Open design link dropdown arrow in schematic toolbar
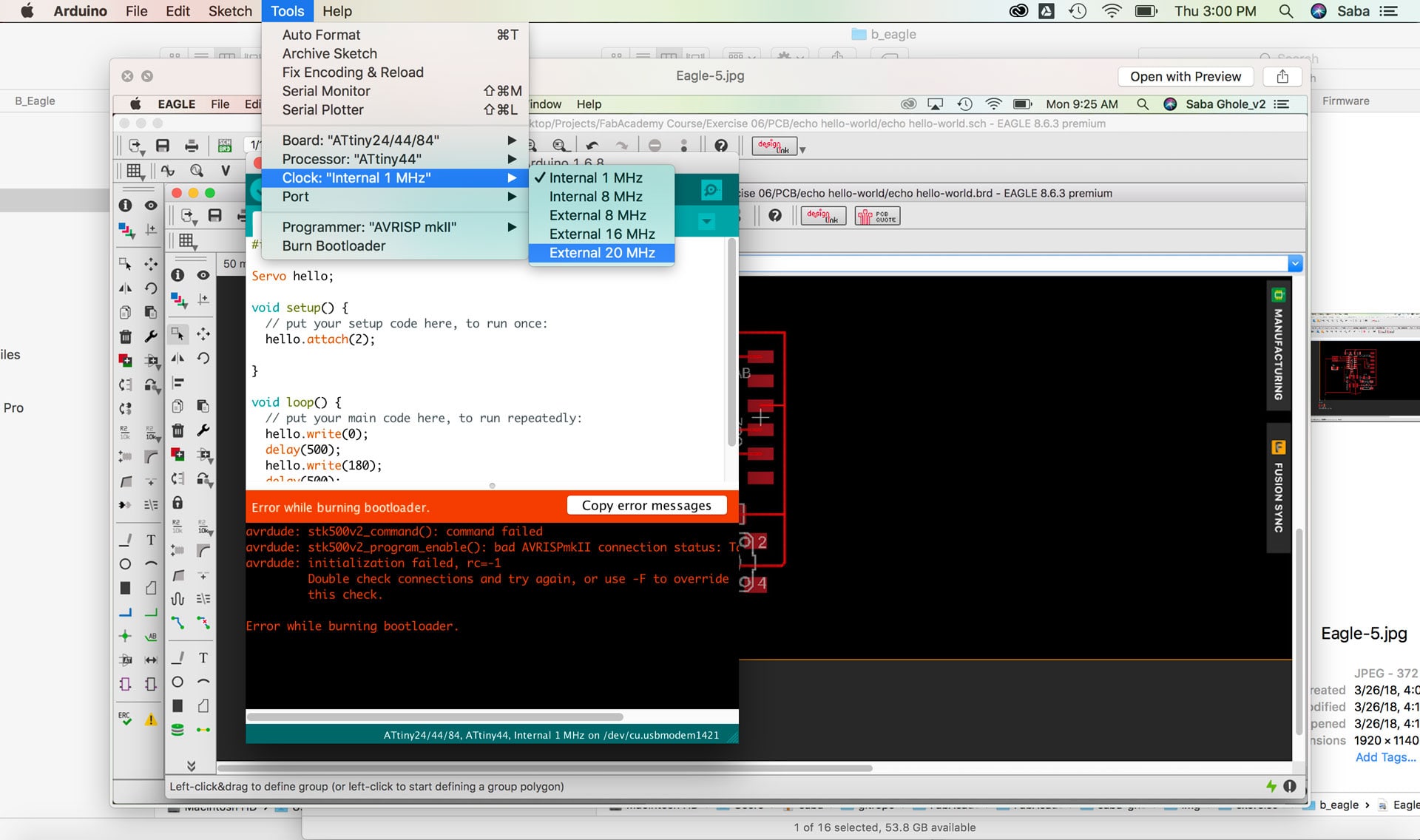This screenshot has height=840, width=1420. click(802, 149)
